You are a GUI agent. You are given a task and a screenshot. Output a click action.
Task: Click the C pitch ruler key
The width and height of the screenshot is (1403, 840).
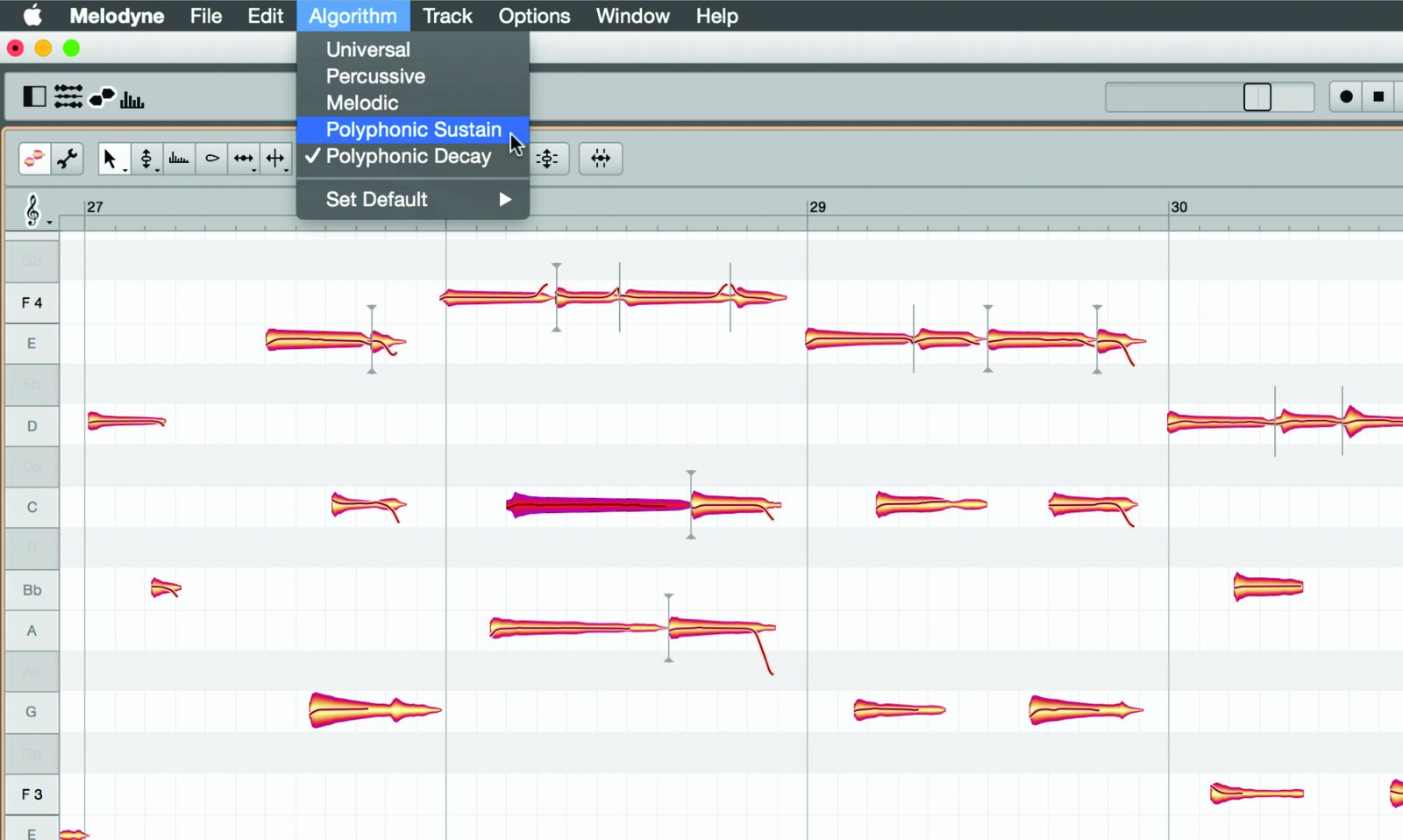(32, 507)
